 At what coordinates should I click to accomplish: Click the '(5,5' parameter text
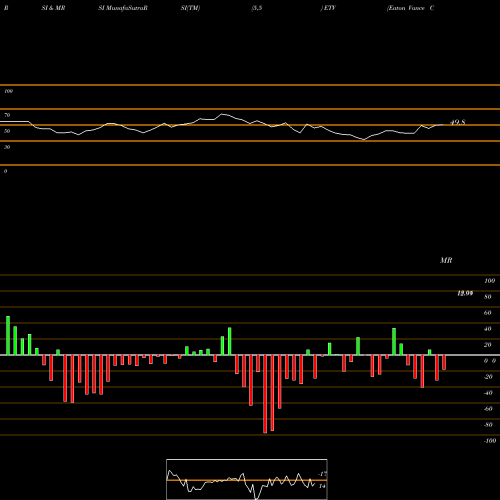point(257,8)
